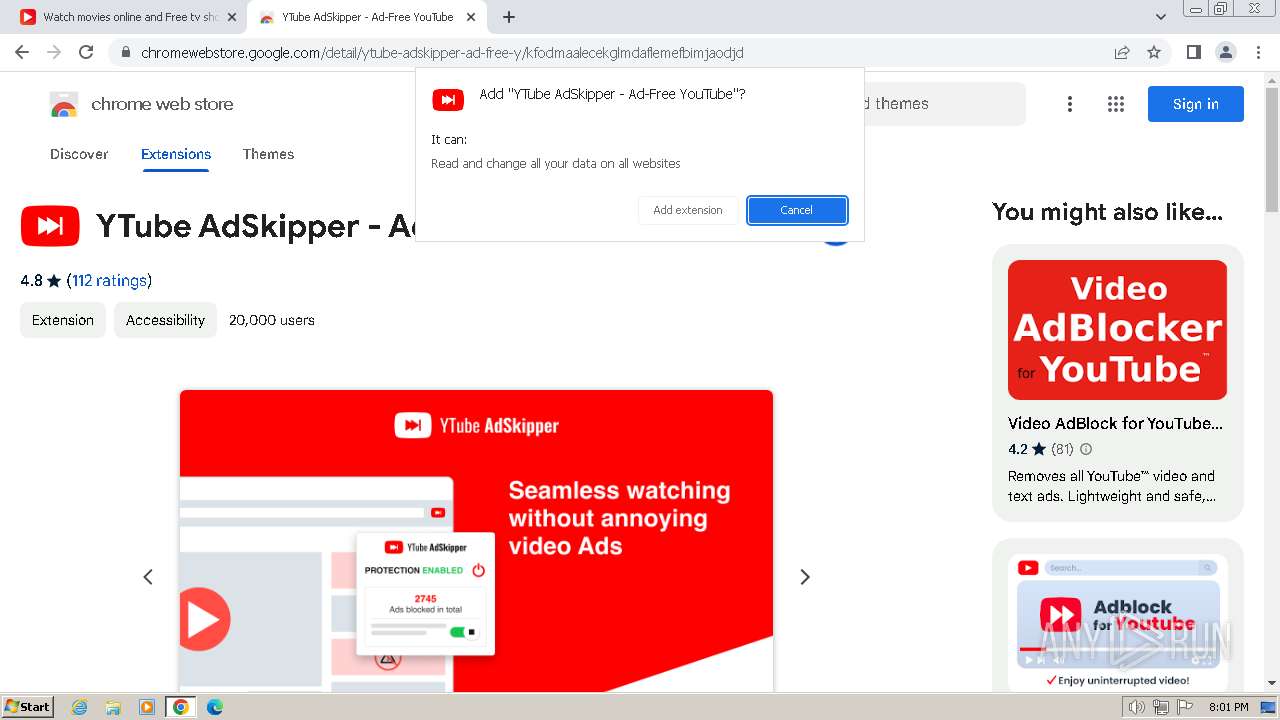Click the forward navigation arrow

[54, 52]
